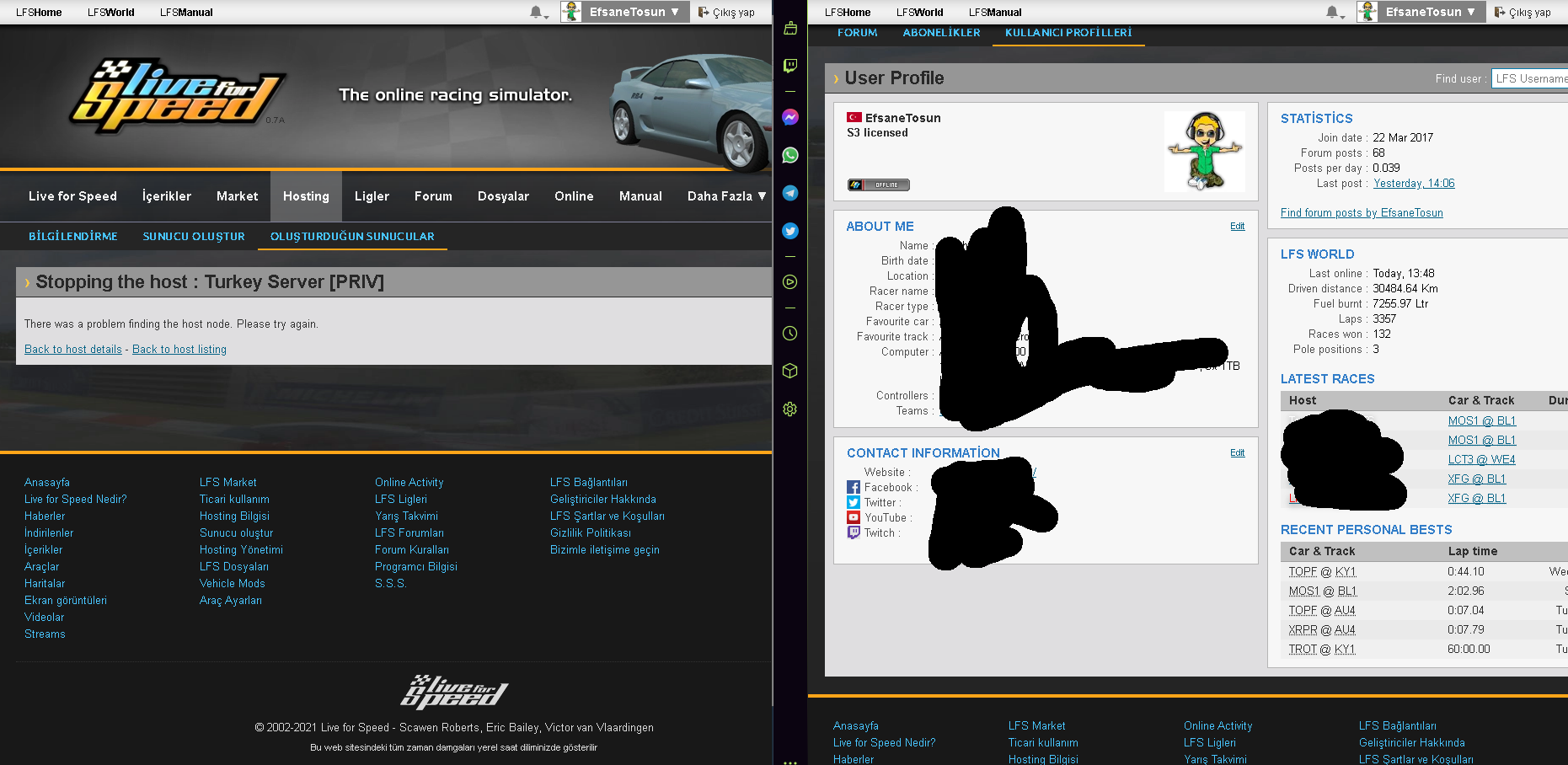This screenshot has width=1568, height=765.
Task: Click header avatar icon in right profile window
Action: pyautogui.click(x=1367, y=12)
